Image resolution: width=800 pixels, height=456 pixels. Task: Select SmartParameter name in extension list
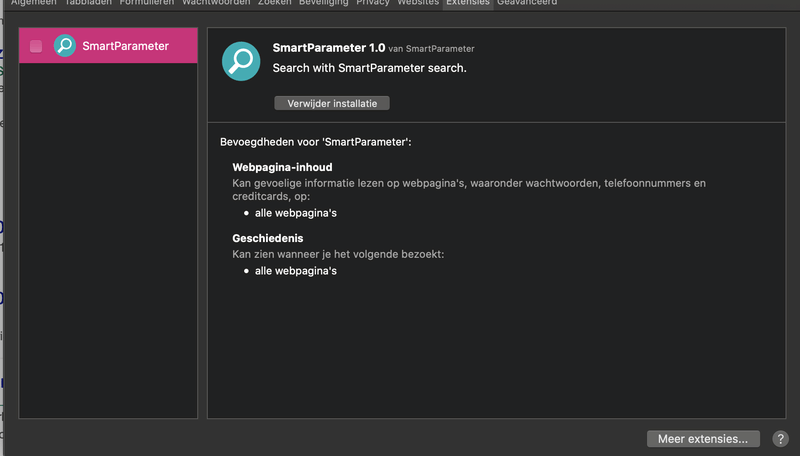coord(126,46)
